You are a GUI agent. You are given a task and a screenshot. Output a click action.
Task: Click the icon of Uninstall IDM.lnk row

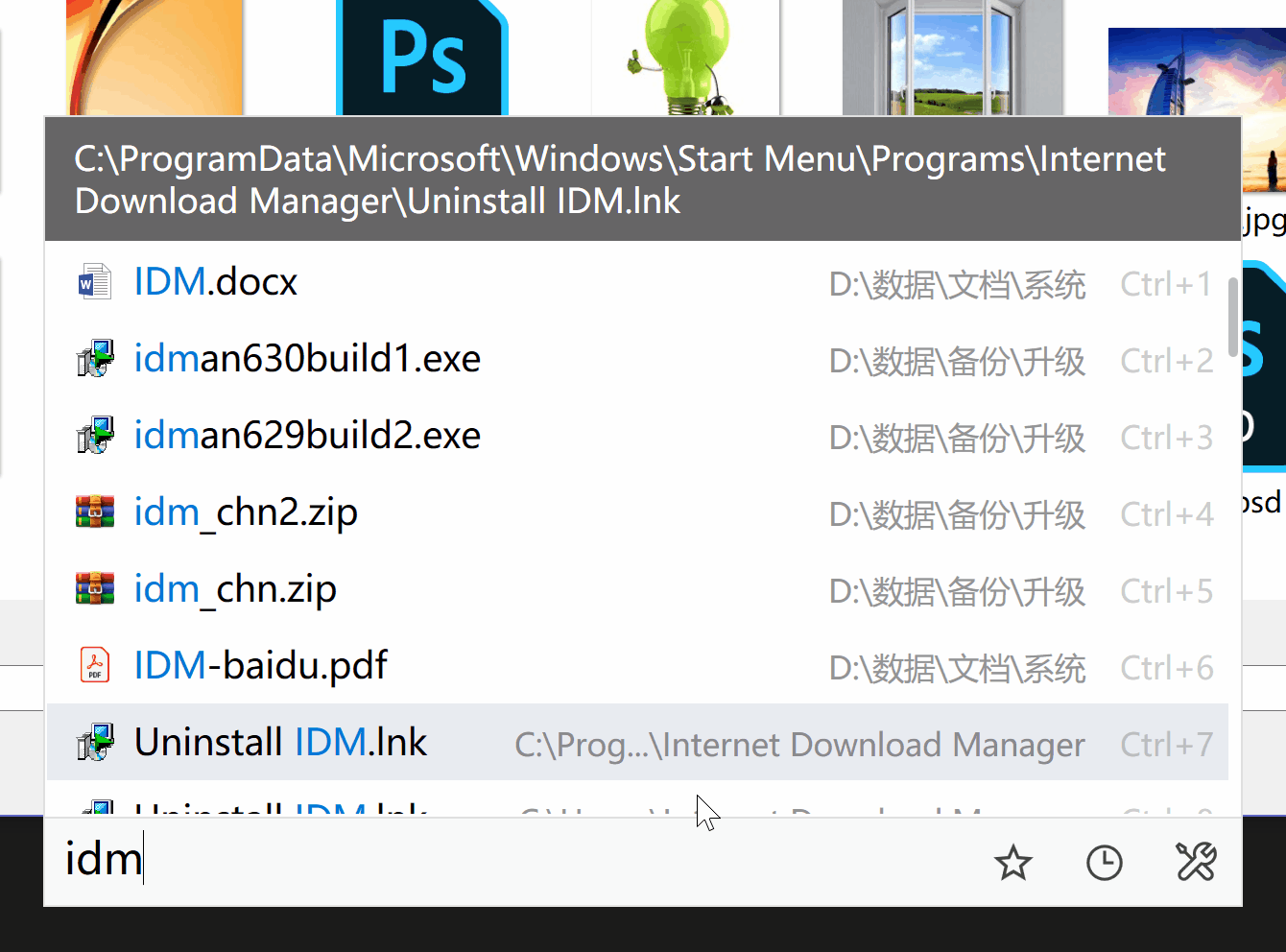pyautogui.click(x=95, y=742)
